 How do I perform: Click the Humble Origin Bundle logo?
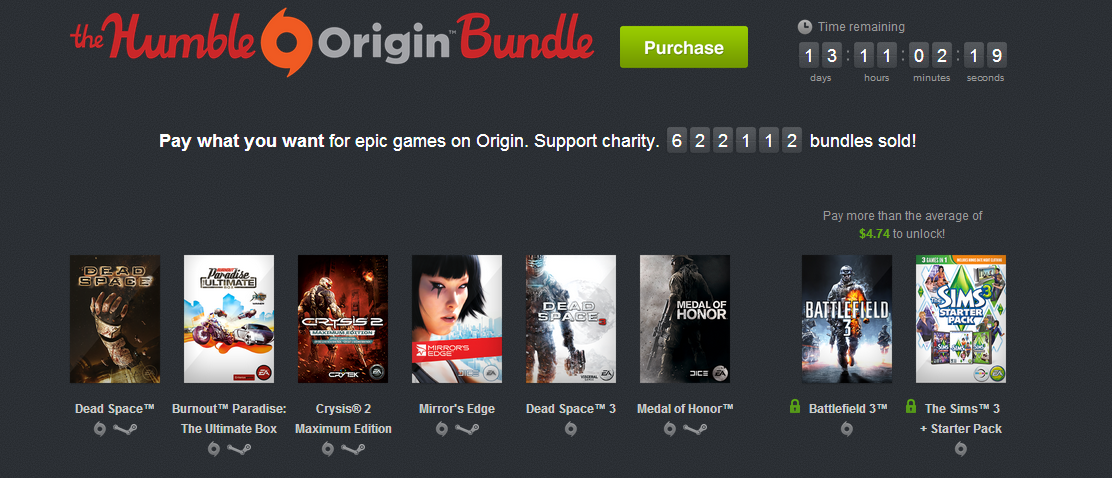point(332,40)
